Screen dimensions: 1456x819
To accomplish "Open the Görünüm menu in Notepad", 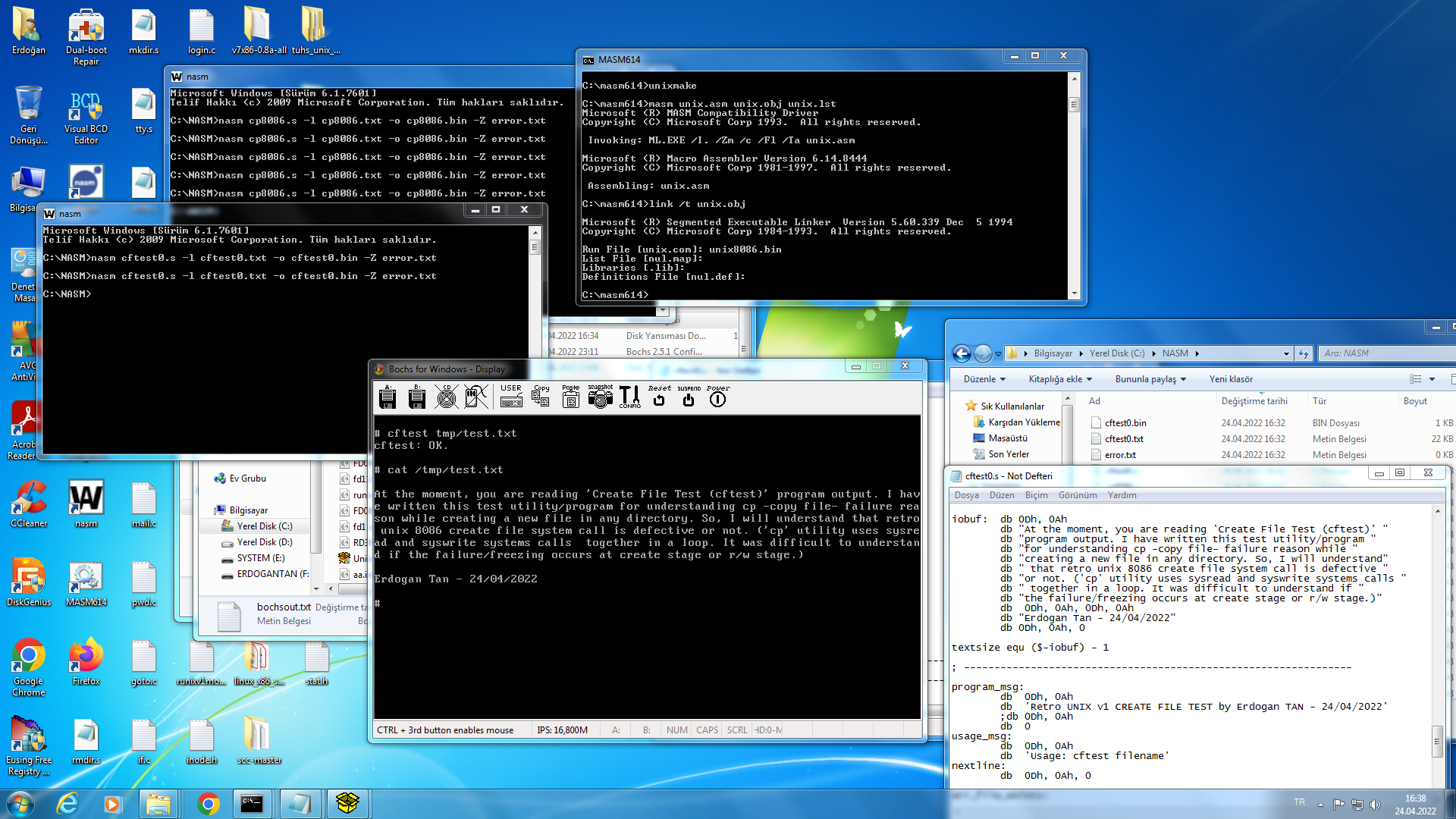I will pyautogui.click(x=1077, y=495).
